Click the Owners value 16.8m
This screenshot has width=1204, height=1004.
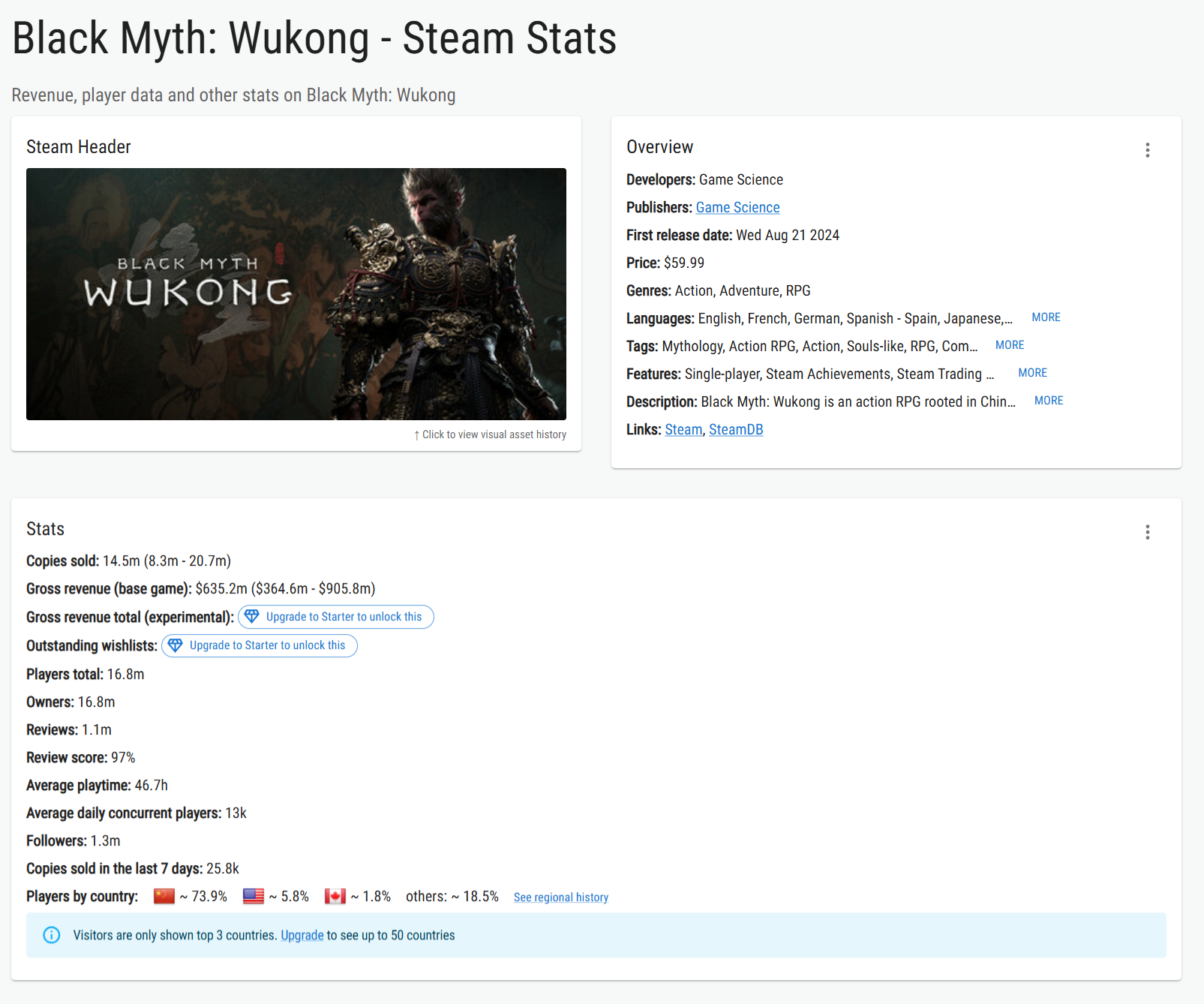tap(97, 702)
